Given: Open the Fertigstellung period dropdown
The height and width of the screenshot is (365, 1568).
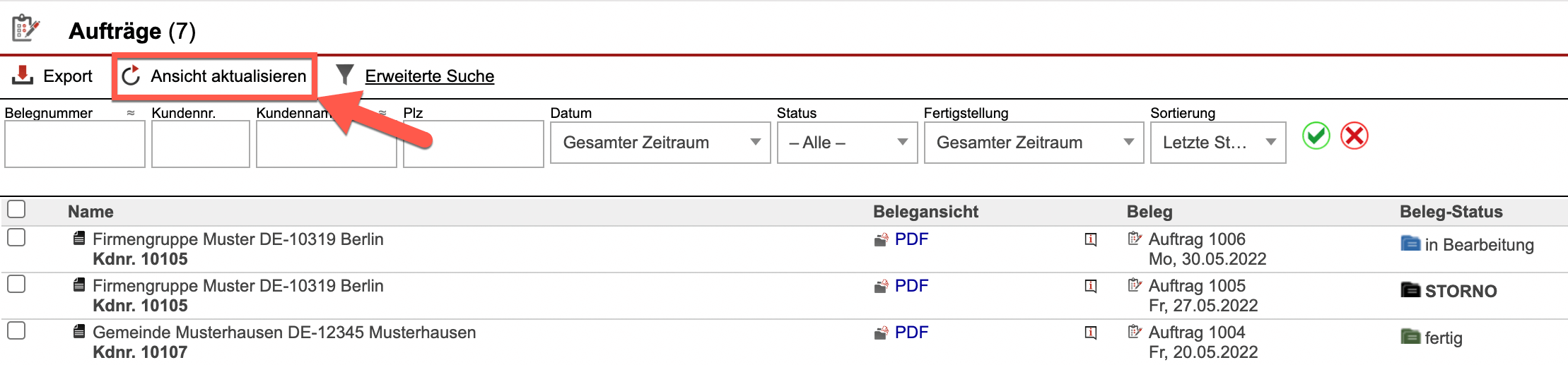Looking at the screenshot, I should coord(1033,143).
